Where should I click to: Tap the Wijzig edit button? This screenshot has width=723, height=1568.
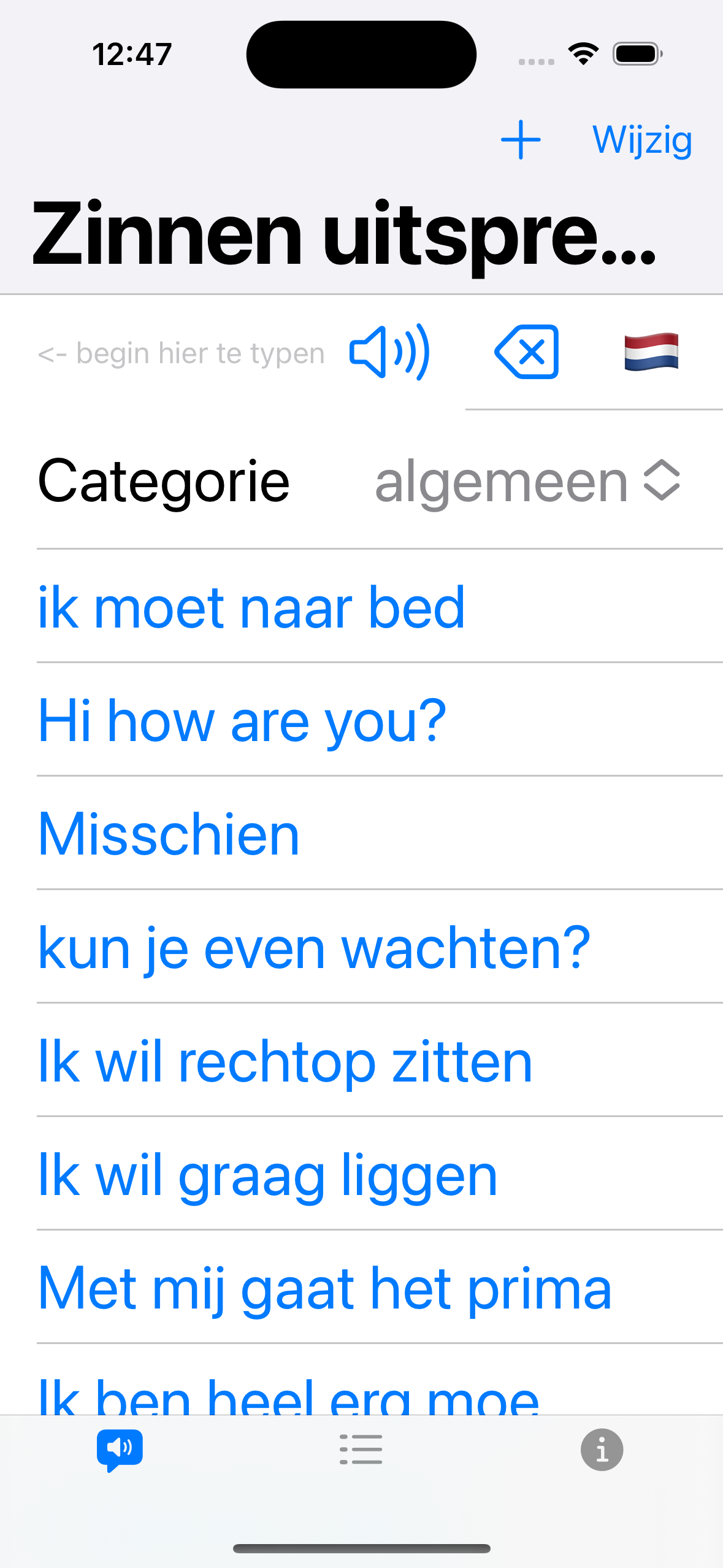pos(642,140)
